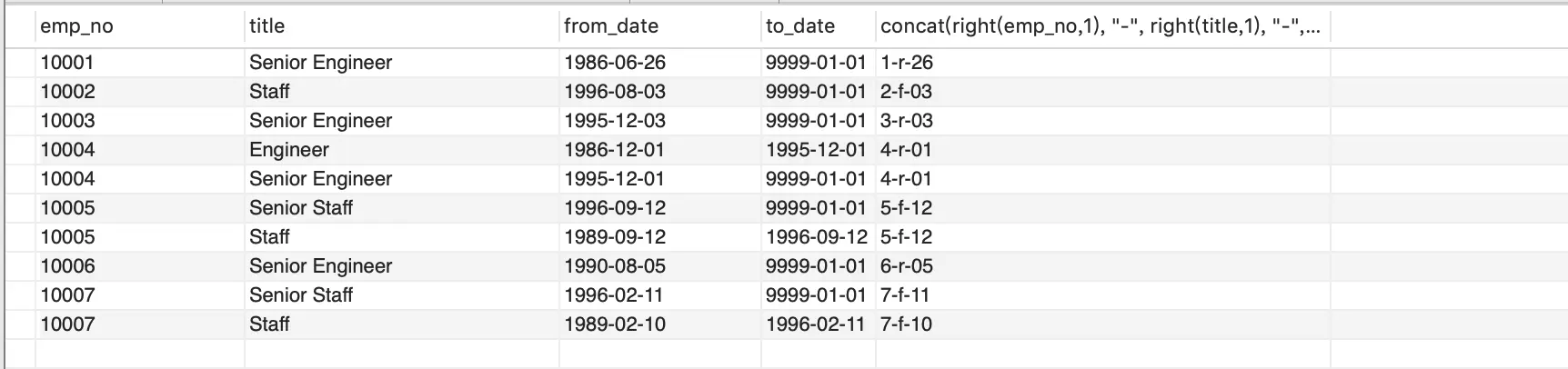This screenshot has height=369, width=1568.
Task: Sort by the title column header
Action: pos(267,26)
